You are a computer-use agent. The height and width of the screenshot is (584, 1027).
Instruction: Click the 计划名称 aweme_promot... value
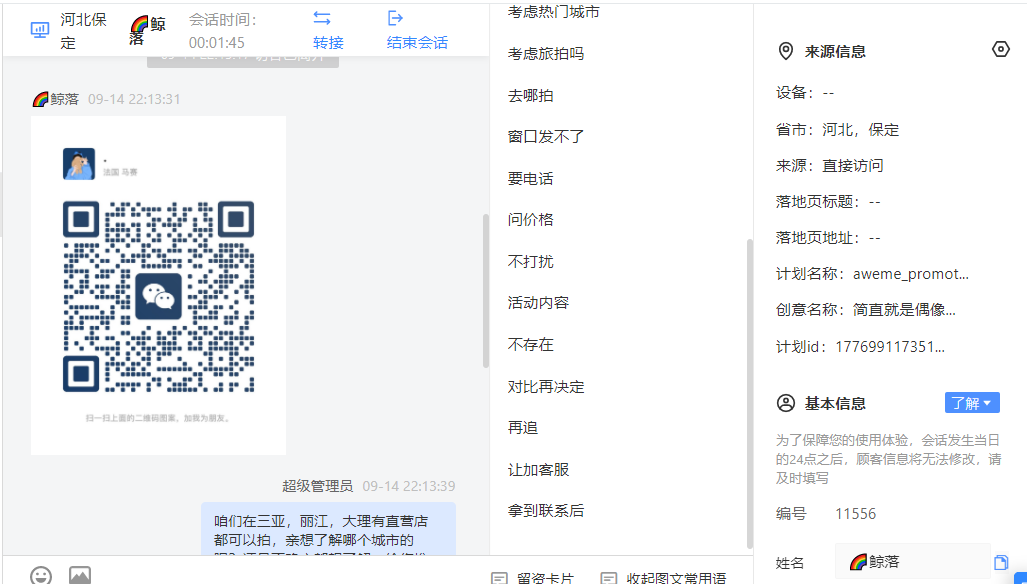point(910,274)
